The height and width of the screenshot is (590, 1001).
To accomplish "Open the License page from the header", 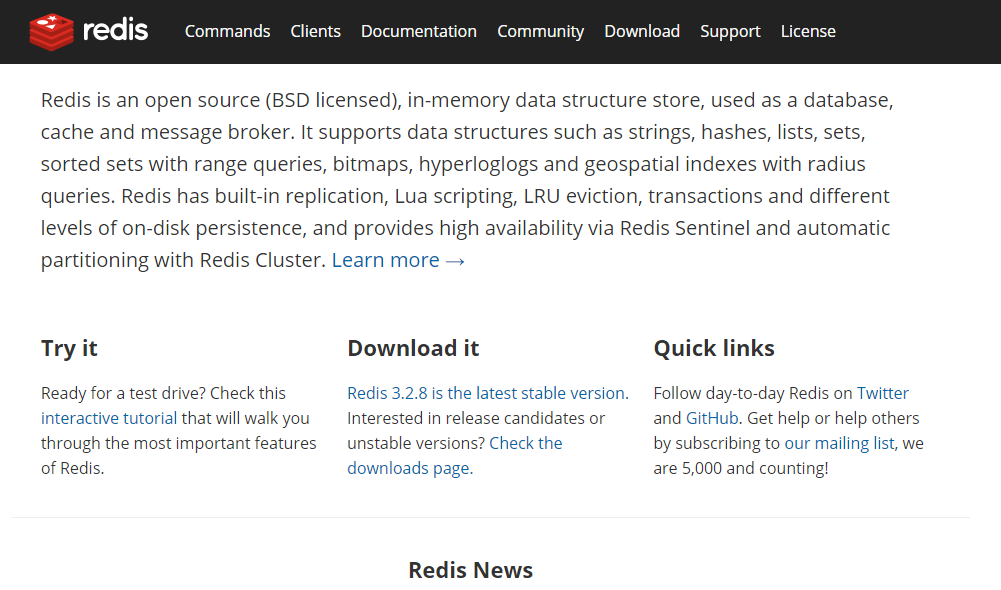I will pyautogui.click(x=808, y=31).
